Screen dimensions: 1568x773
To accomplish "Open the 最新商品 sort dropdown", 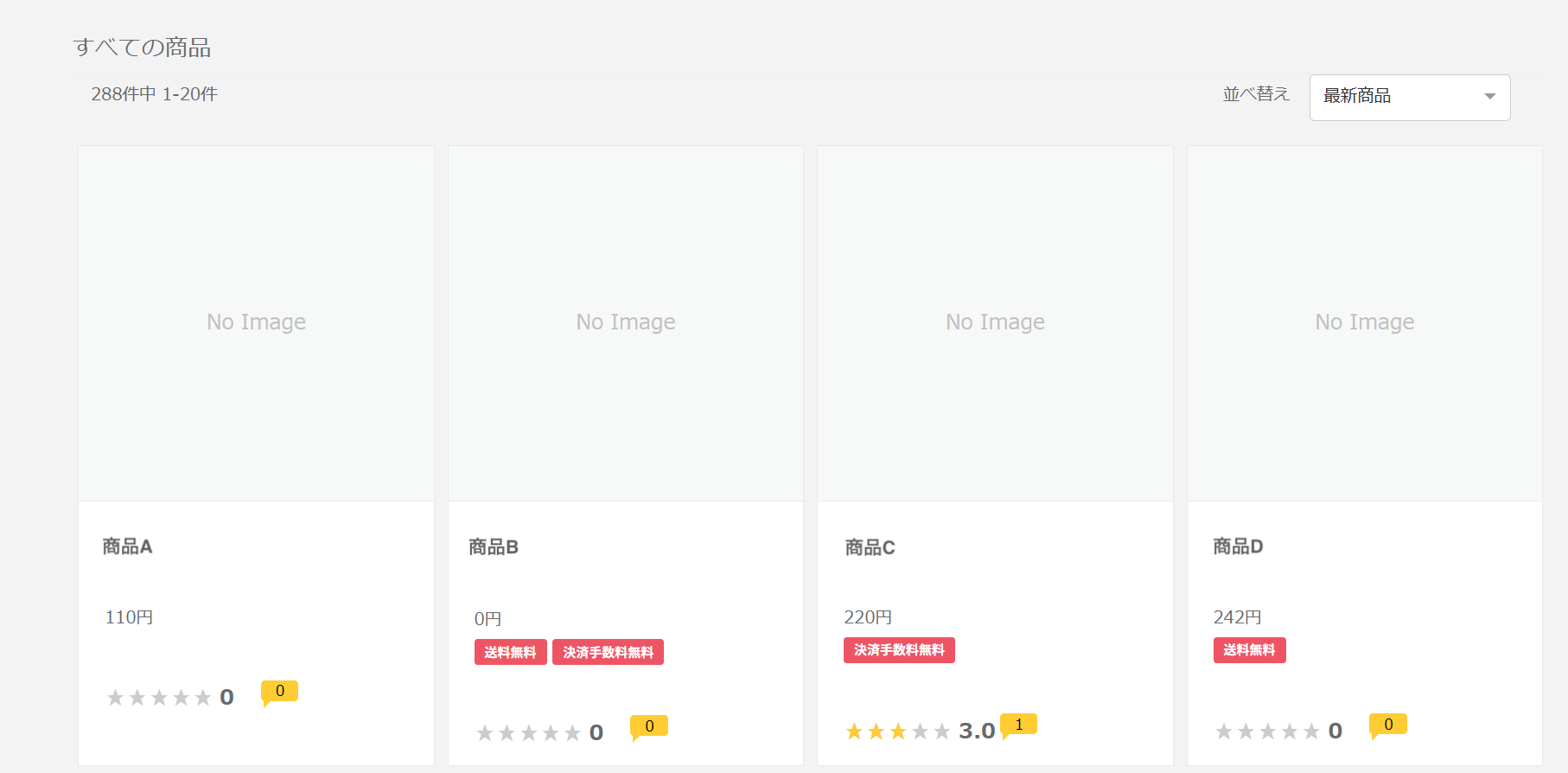I will [x=1410, y=97].
